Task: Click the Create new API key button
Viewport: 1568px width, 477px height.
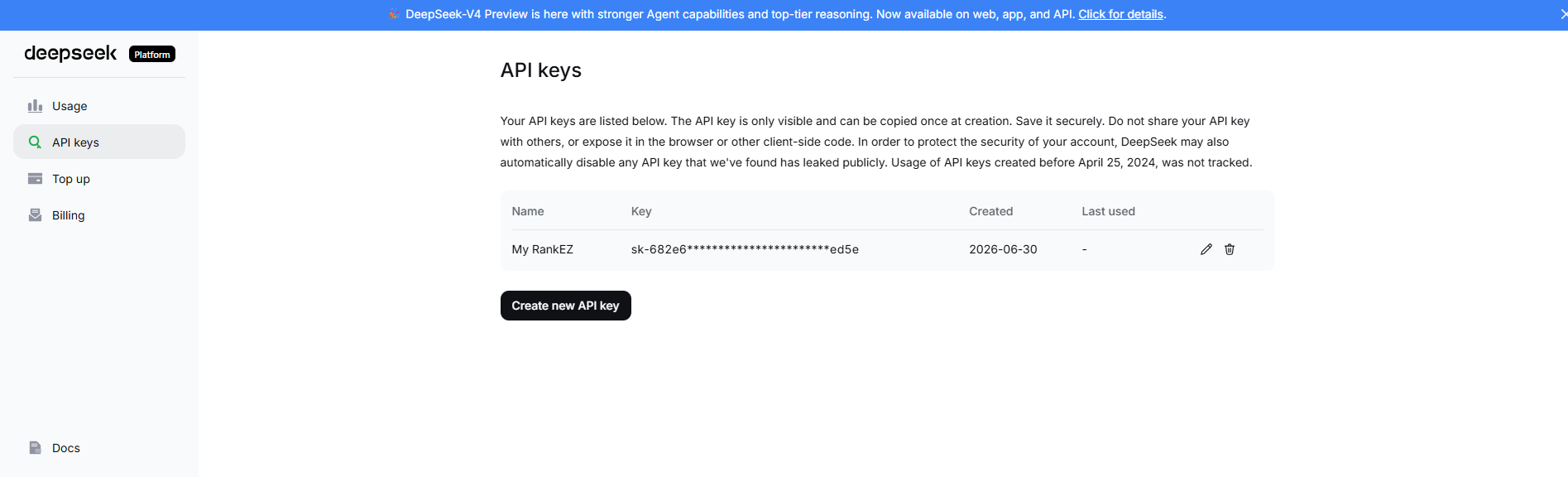Action: tap(566, 306)
